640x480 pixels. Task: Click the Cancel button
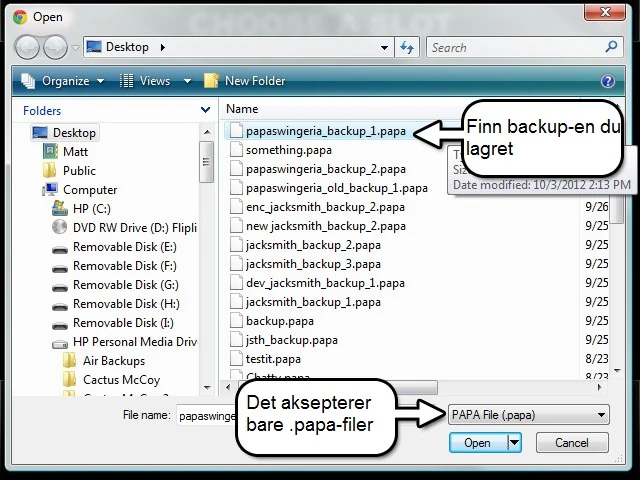coord(572,443)
